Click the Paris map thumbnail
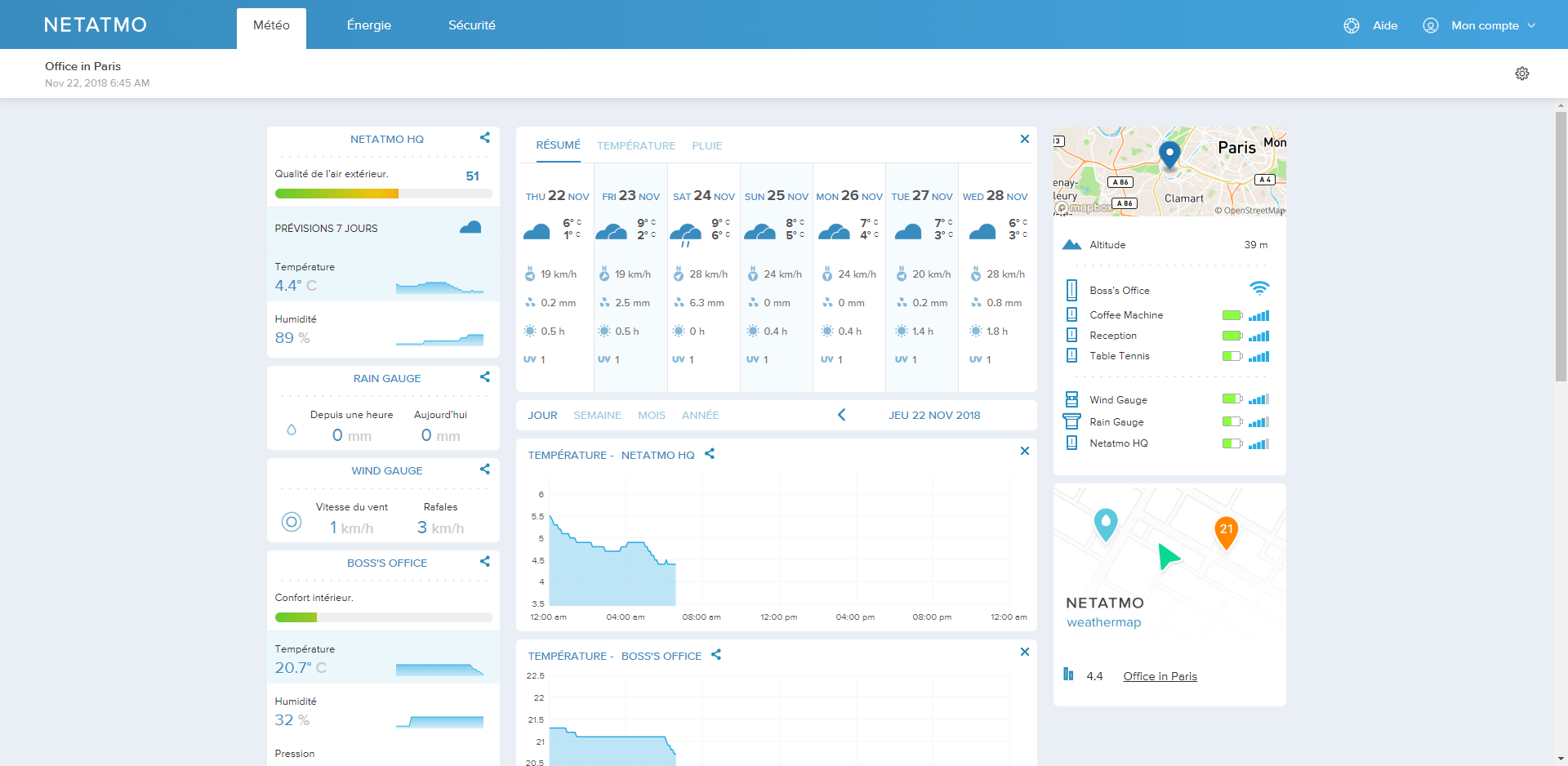Screen dimensions: 1568x766 tap(1169, 171)
